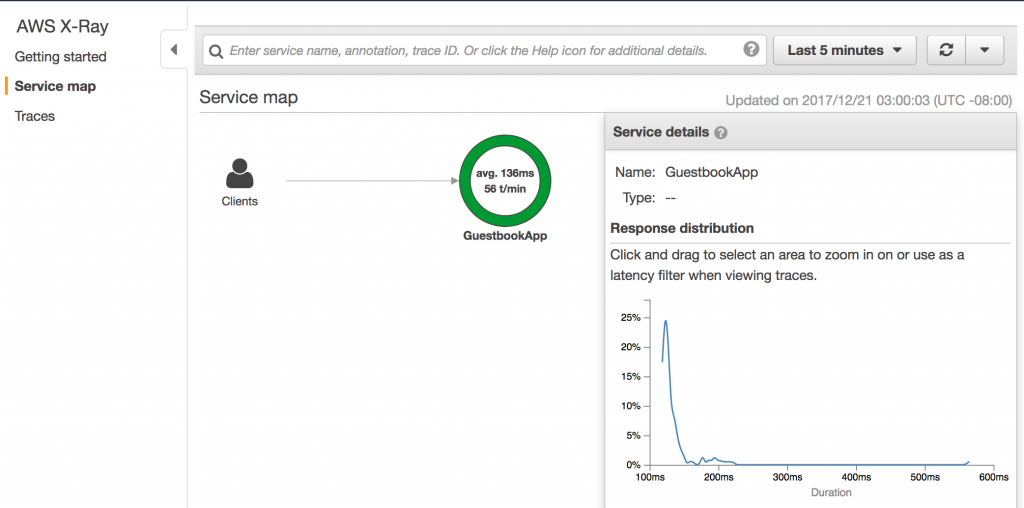
Task: Click the Duration axis title
Action: coord(831,493)
